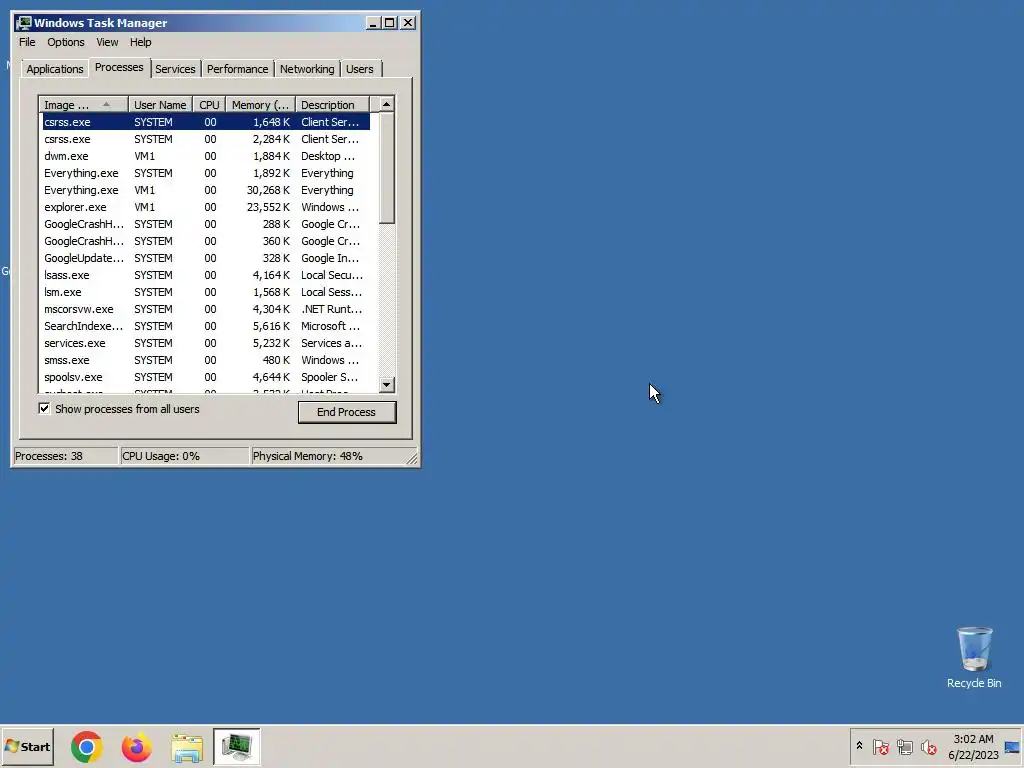The width and height of the screenshot is (1024, 768).
Task: Open the Recycle Bin icon
Action: click(x=974, y=658)
